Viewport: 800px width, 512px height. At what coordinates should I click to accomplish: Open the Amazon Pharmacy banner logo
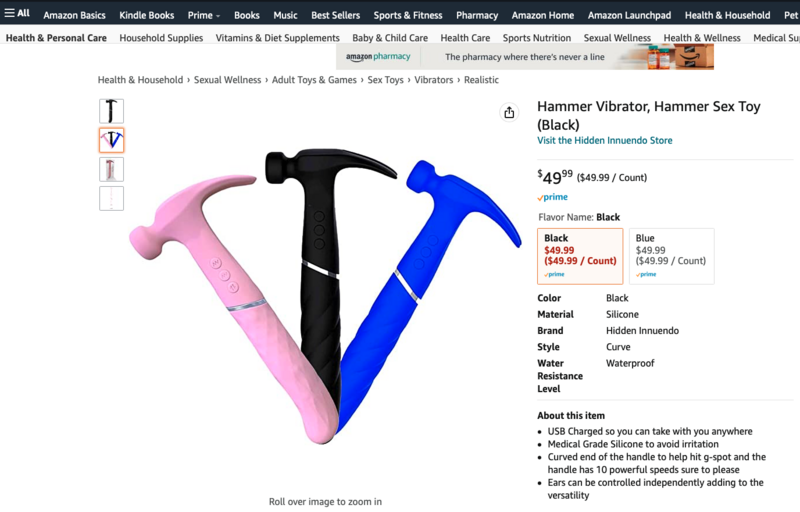click(378, 57)
